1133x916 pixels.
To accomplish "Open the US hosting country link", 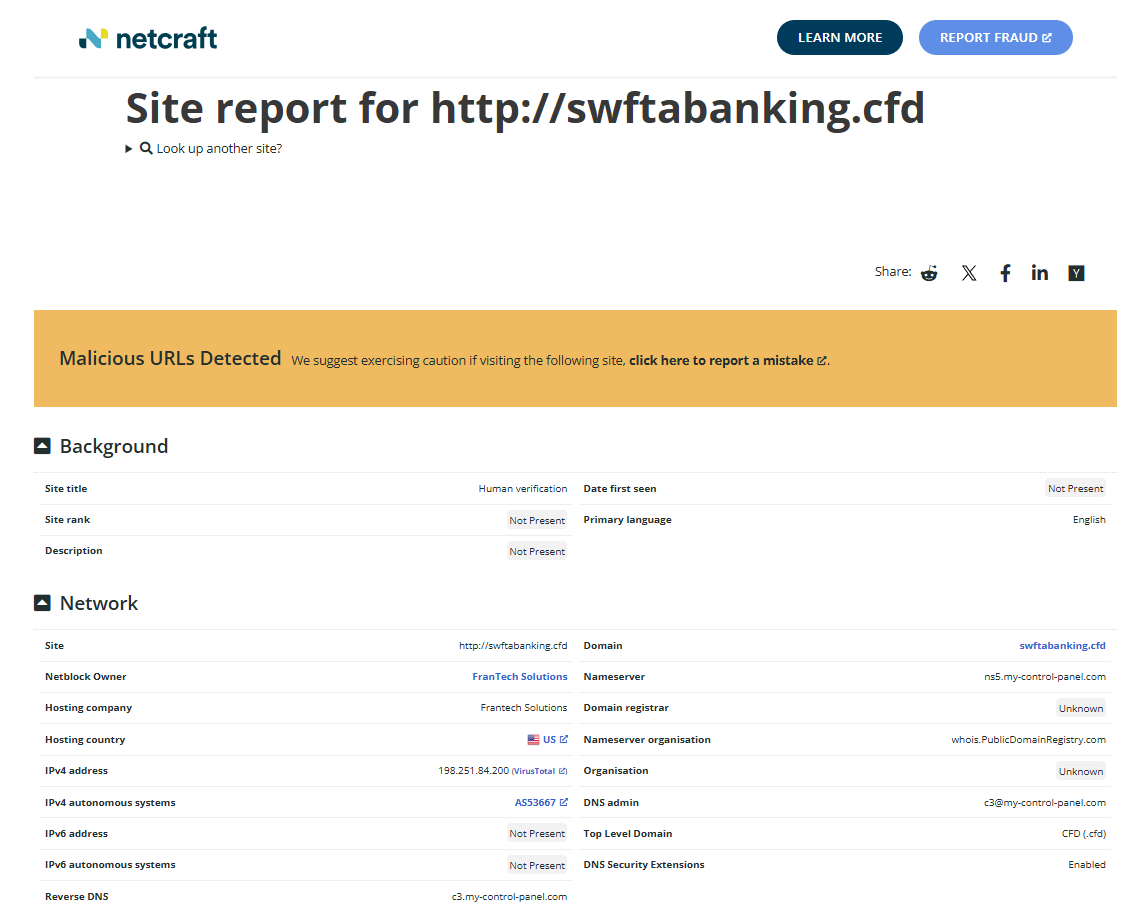I will [x=555, y=740].
